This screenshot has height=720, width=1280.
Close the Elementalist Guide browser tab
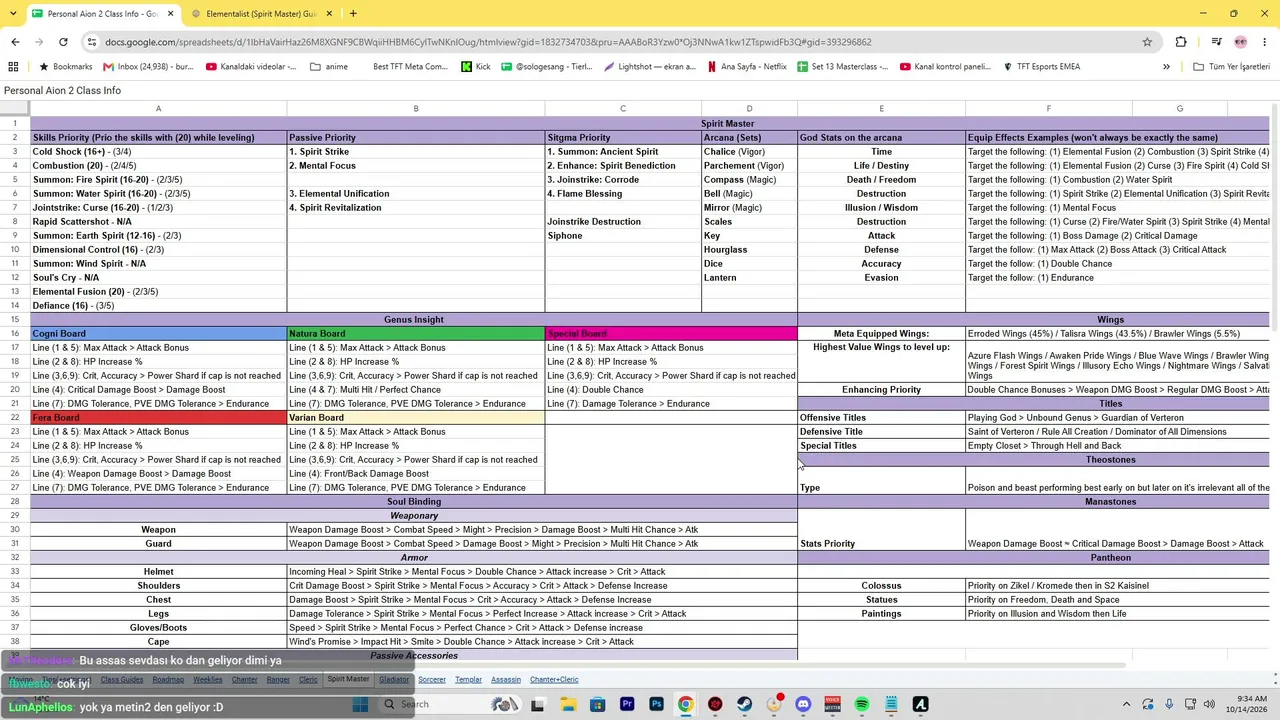(x=328, y=14)
